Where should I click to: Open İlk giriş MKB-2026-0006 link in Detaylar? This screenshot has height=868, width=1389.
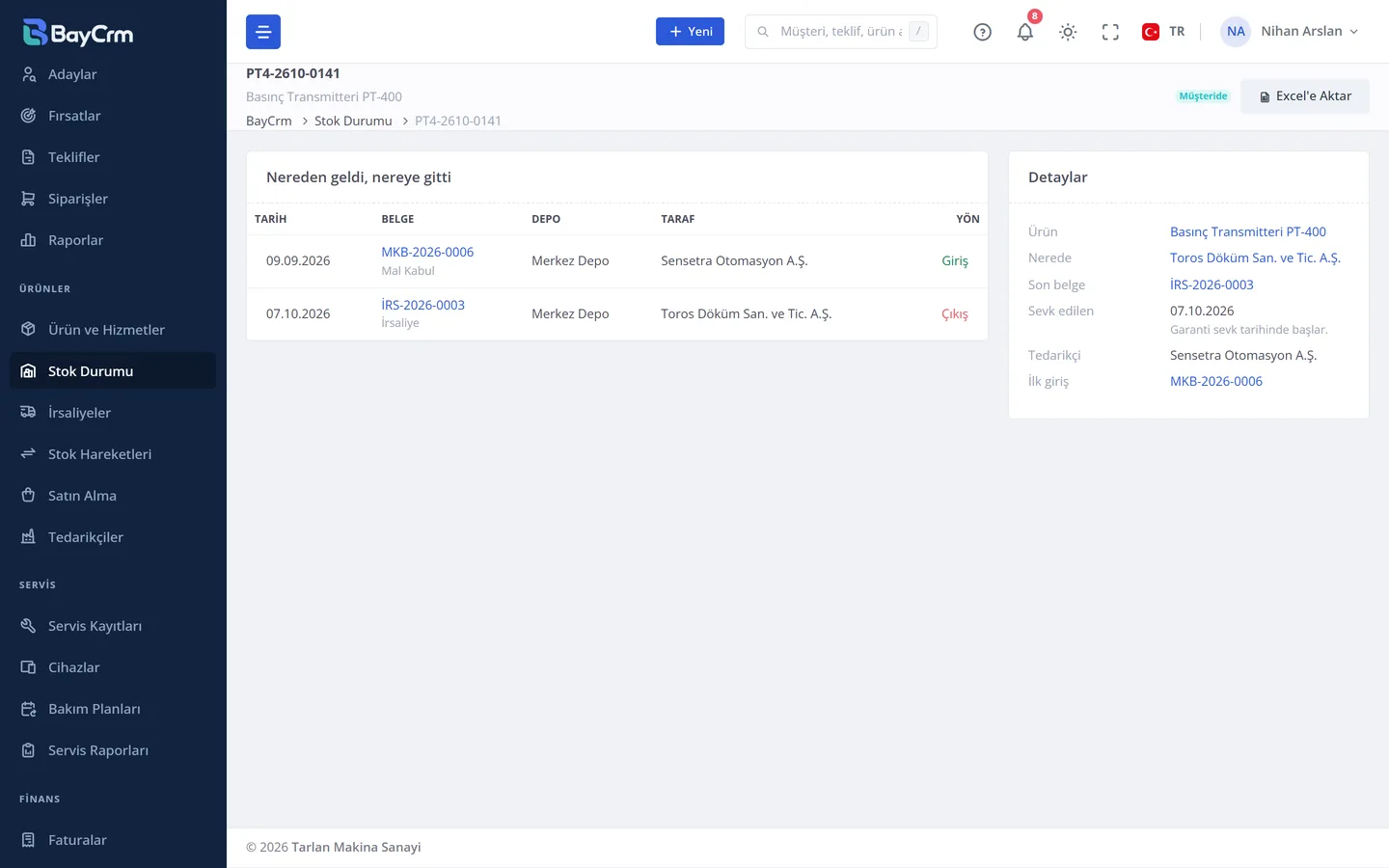1216,381
